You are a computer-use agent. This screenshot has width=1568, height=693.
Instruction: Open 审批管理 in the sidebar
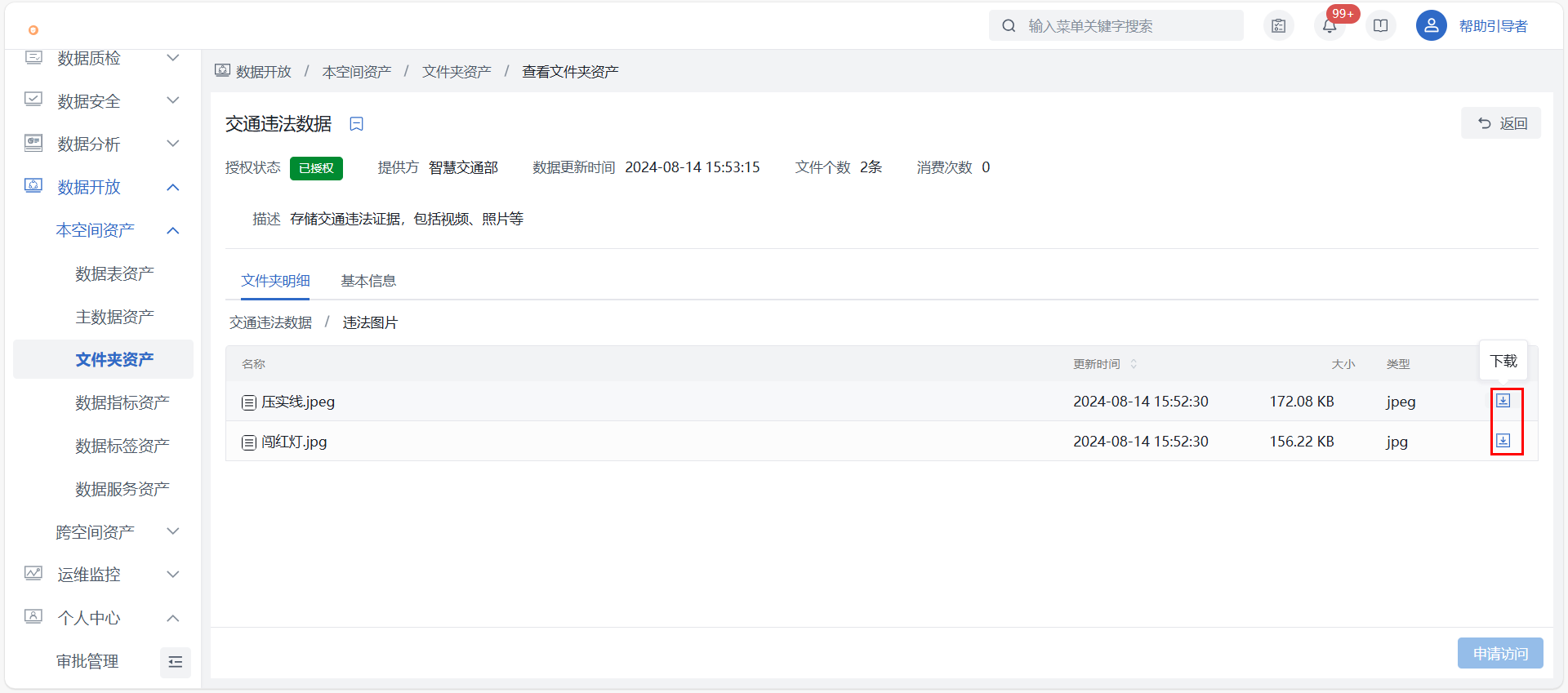click(87, 661)
